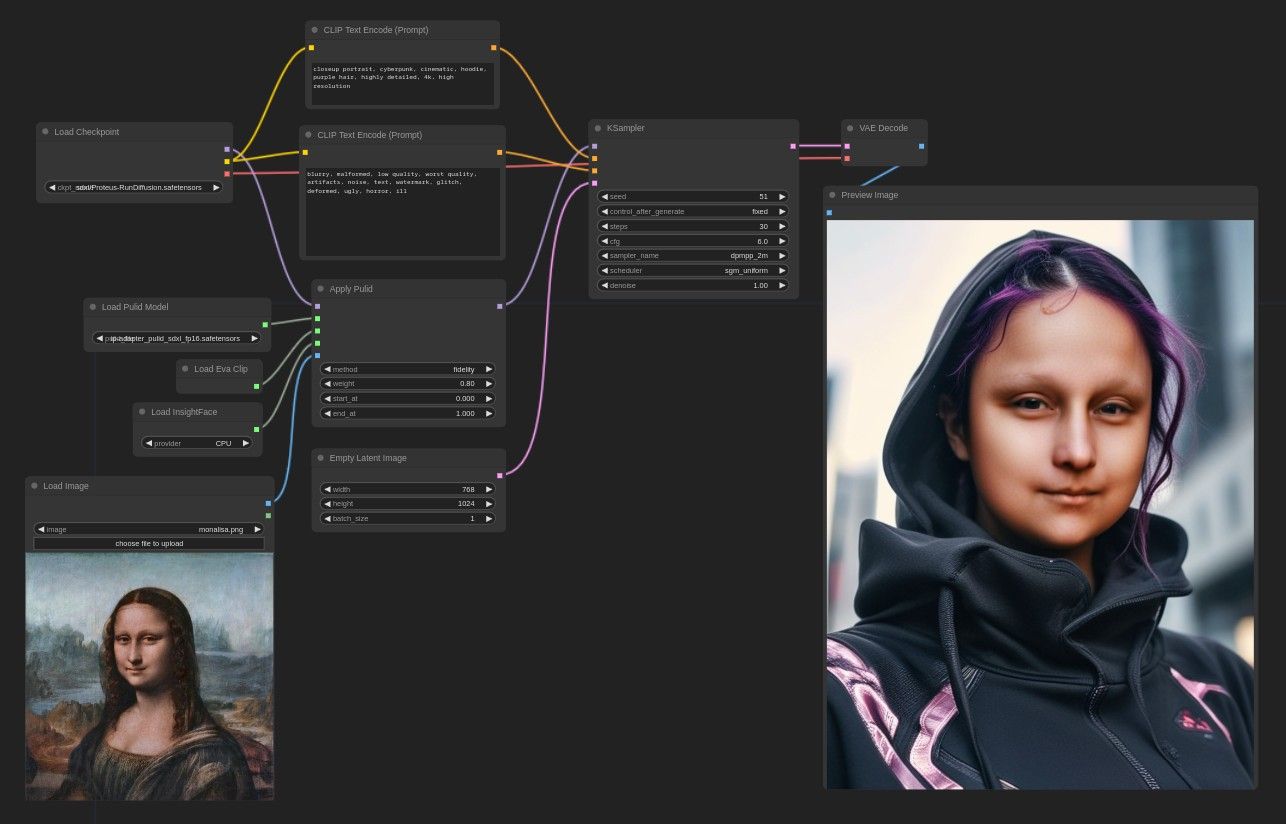Decrease the seed value with left arrow

(604, 197)
